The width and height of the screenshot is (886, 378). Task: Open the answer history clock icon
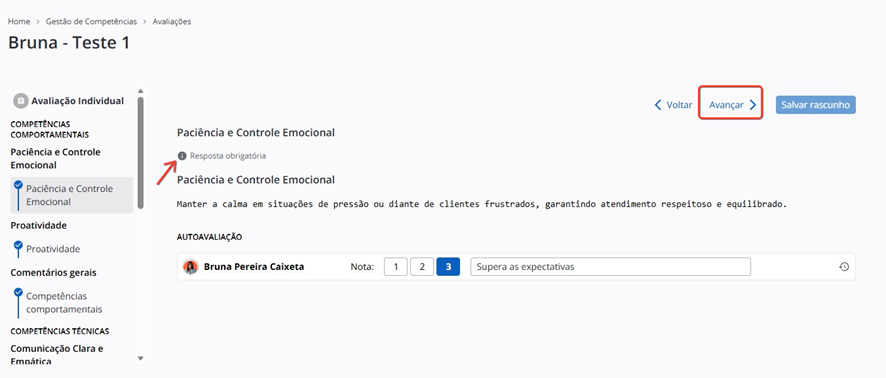coord(844,267)
